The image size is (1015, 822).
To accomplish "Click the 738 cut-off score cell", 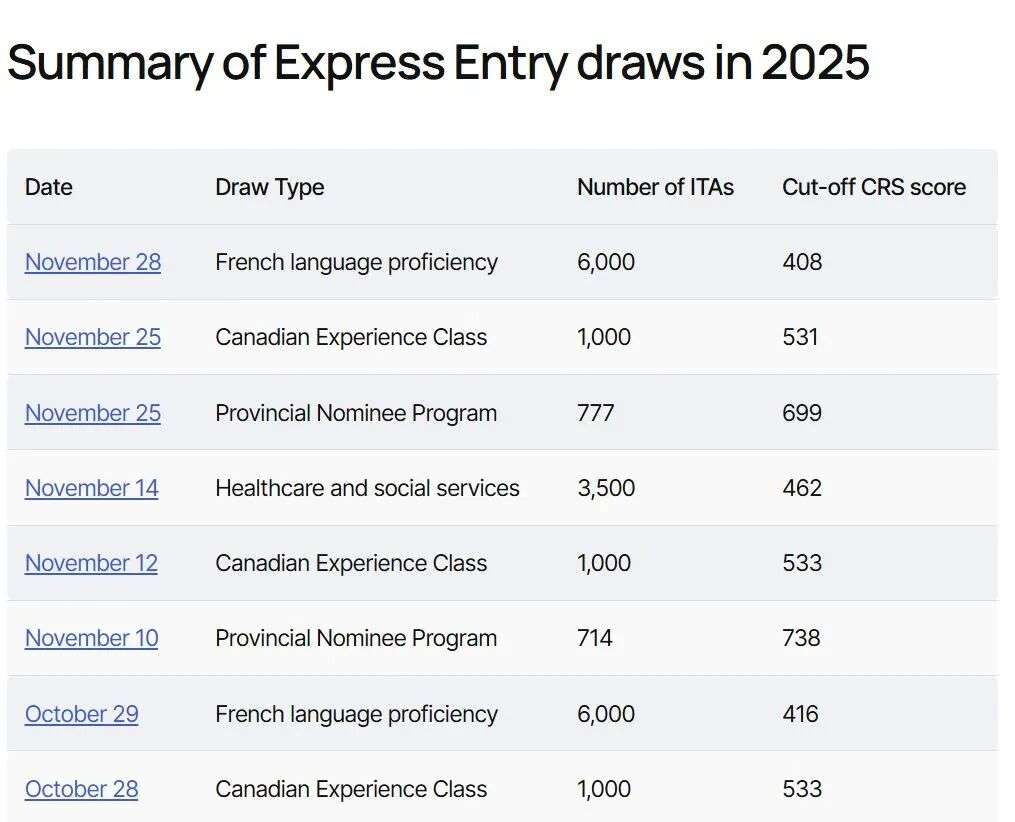I will click(x=801, y=638).
